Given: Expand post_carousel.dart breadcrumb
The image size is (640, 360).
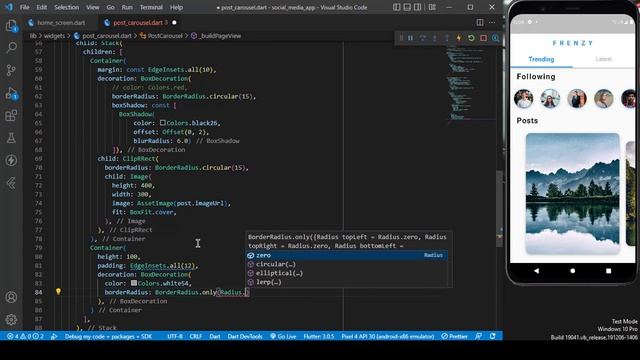Looking at the screenshot, I should pos(107,36).
